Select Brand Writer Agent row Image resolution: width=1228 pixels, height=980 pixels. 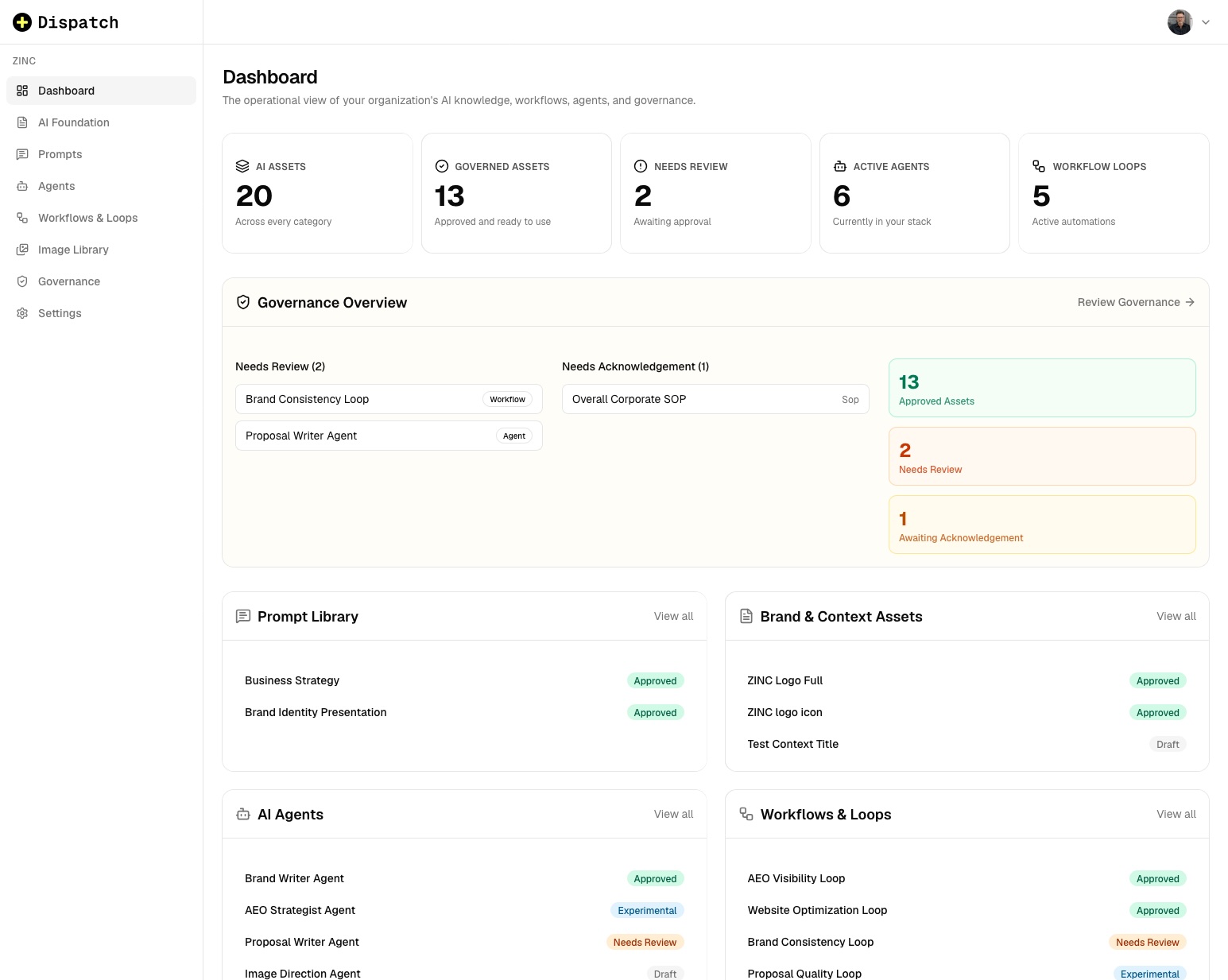pyautogui.click(x=464, y=878)
